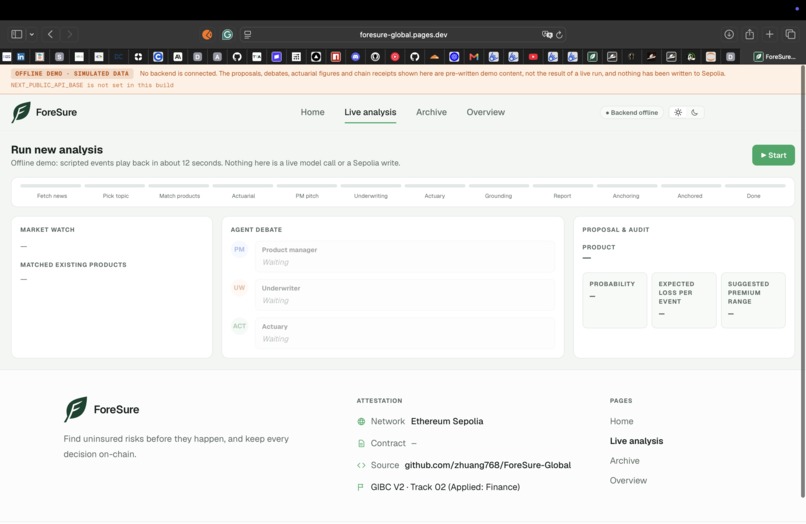Viewport: 806px width, 524px height.
Task: Open the Archive nav tab
Action: point(431,112)
